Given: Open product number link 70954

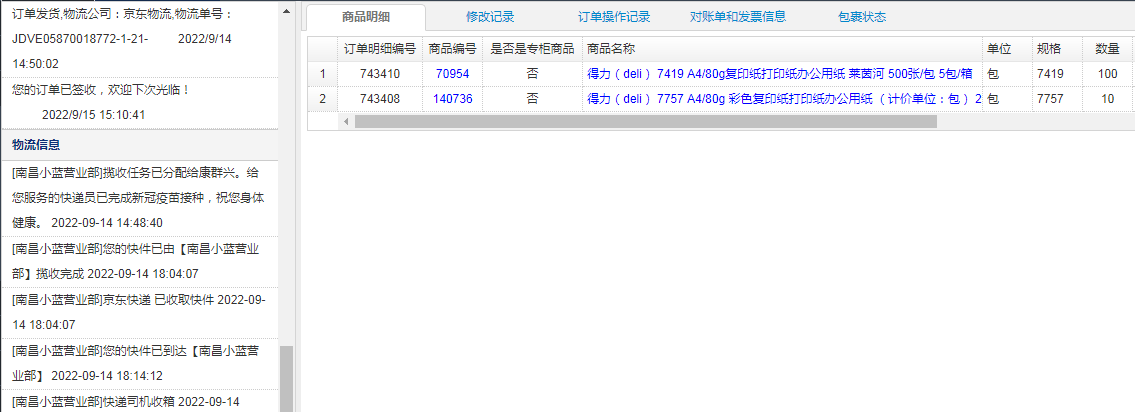Looking at the screenshot, I should click(x=452, y=74).
